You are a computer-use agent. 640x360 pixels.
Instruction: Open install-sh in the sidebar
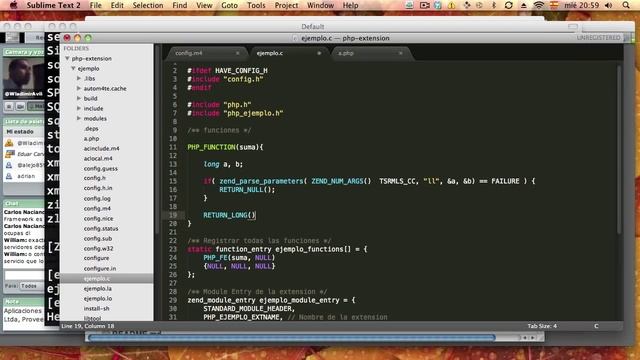coord(97,309)
